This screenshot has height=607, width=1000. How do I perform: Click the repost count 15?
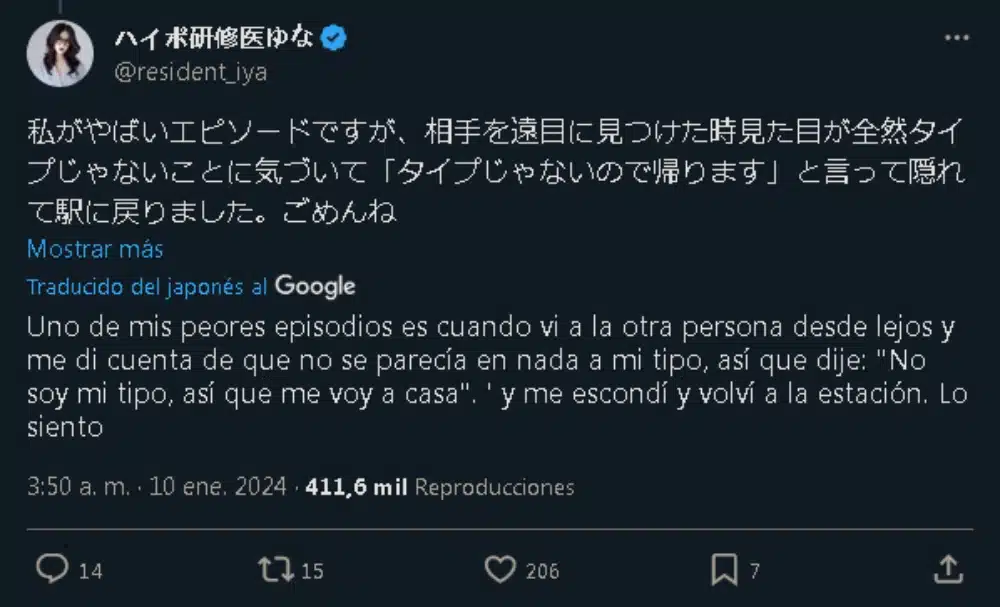click(312, 571)
